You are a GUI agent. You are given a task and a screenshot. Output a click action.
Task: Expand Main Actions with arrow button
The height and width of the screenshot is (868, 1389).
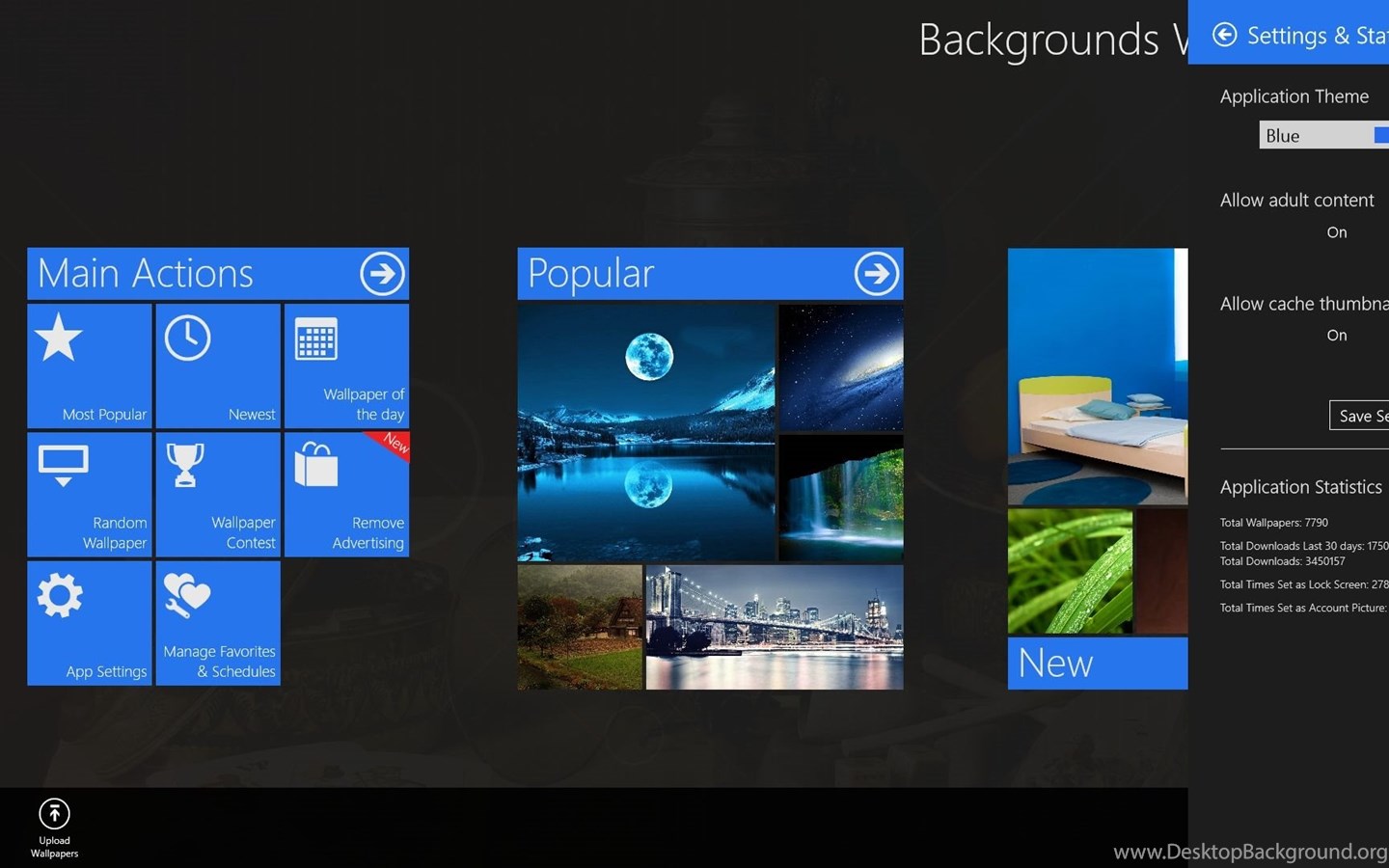click(382, 274)
